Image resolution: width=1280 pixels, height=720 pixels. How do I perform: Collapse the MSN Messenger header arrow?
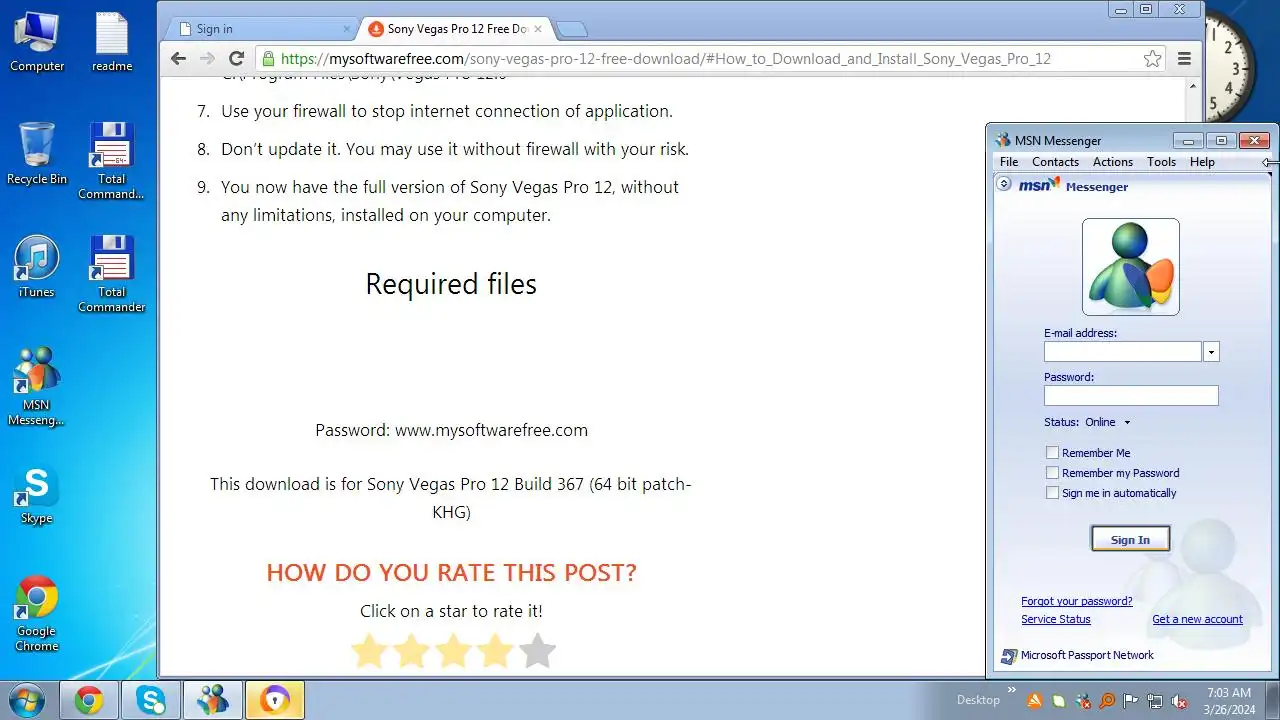click(1004, 184)
